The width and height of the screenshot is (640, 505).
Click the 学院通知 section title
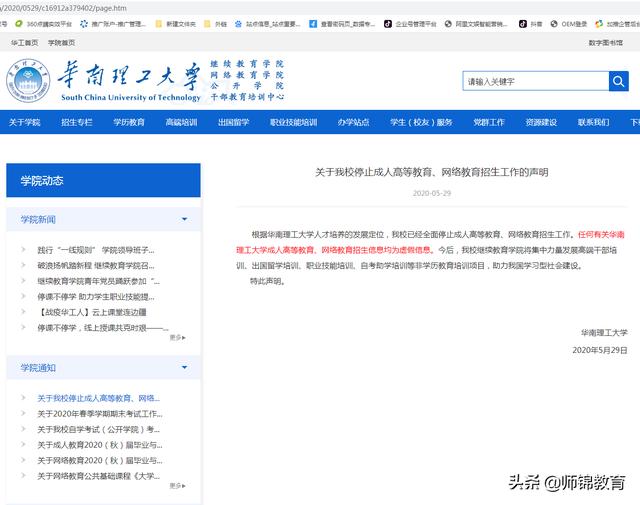[x=38, y=368]
